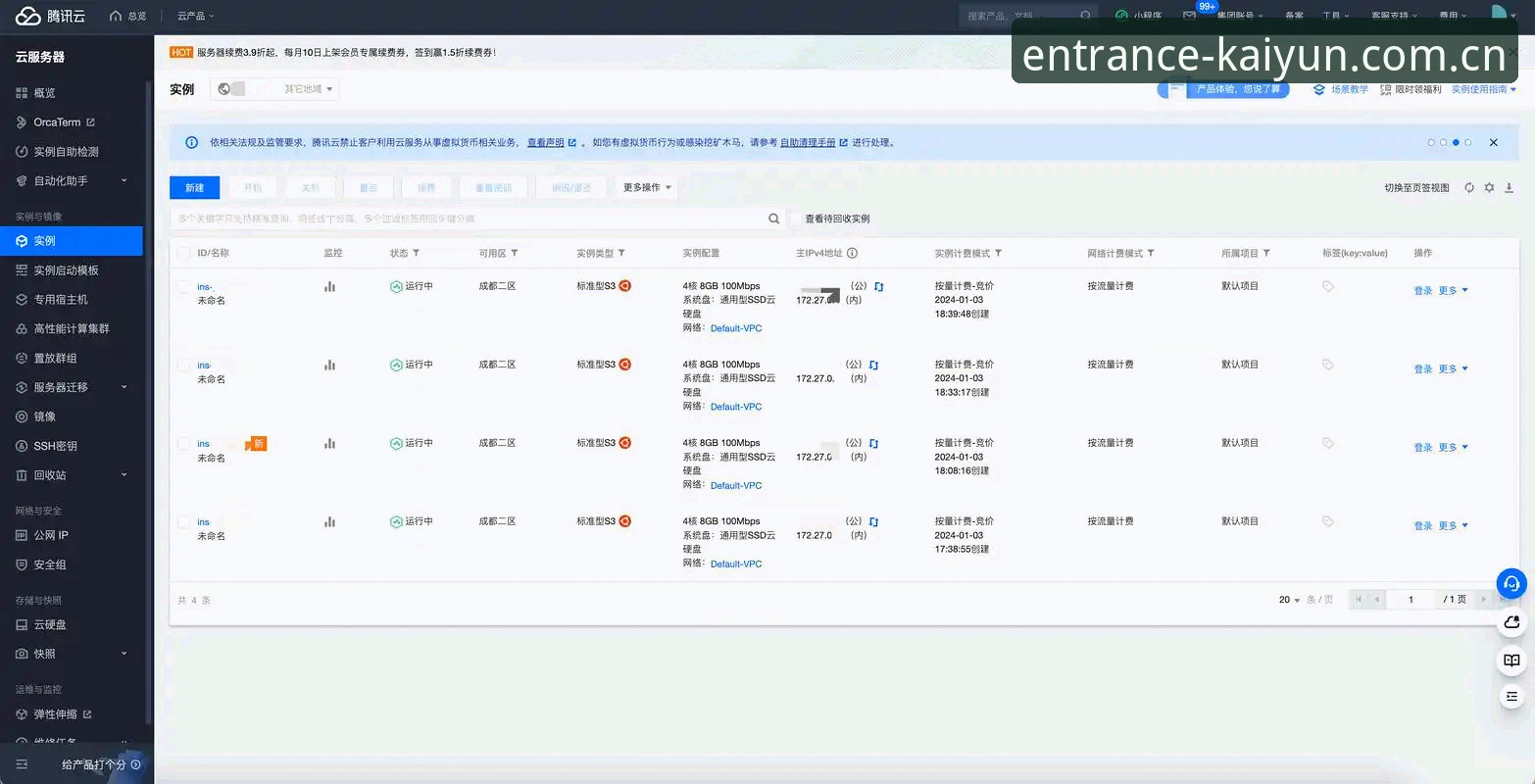Tick checkbox for instance created 17:38:55
This screenshot has height=784, width=1535.
183,521
